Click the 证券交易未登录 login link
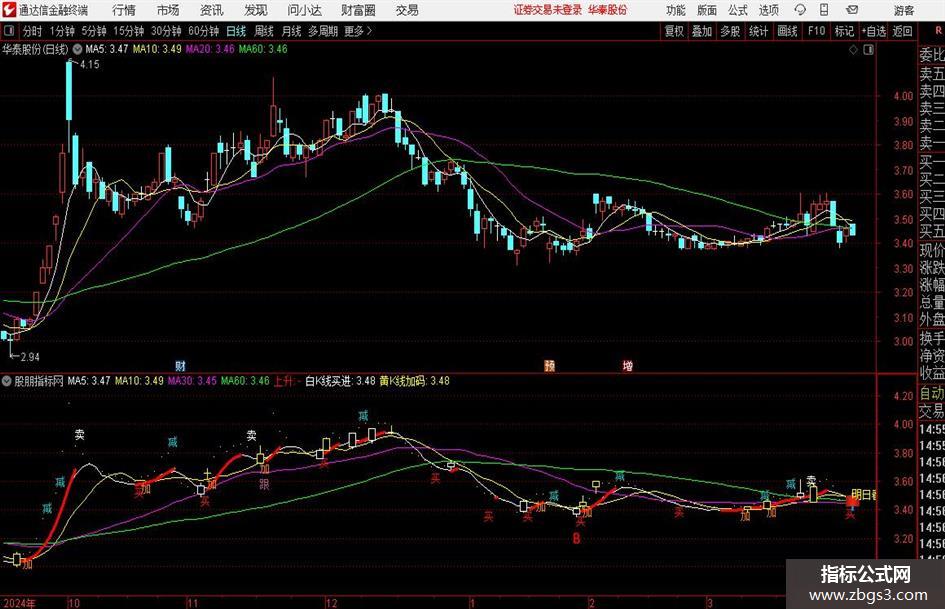Viewport: 945px width, 609px height. pyautogui.click(x=547, y=10)
